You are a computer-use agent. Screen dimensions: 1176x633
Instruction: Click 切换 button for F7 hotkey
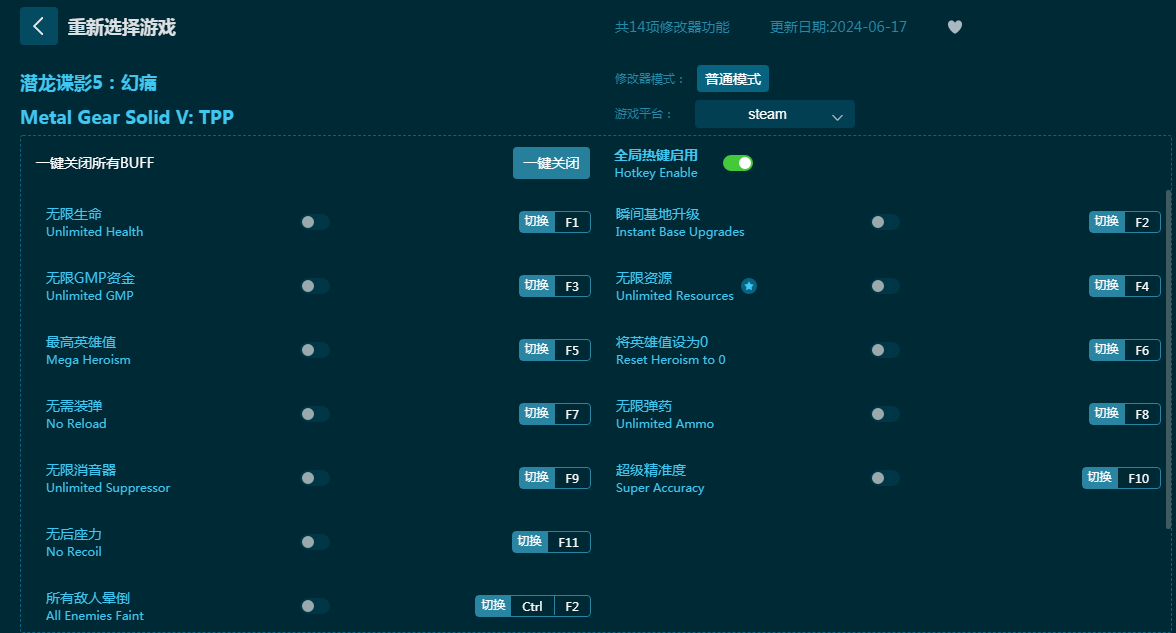(x=536, y=414)
